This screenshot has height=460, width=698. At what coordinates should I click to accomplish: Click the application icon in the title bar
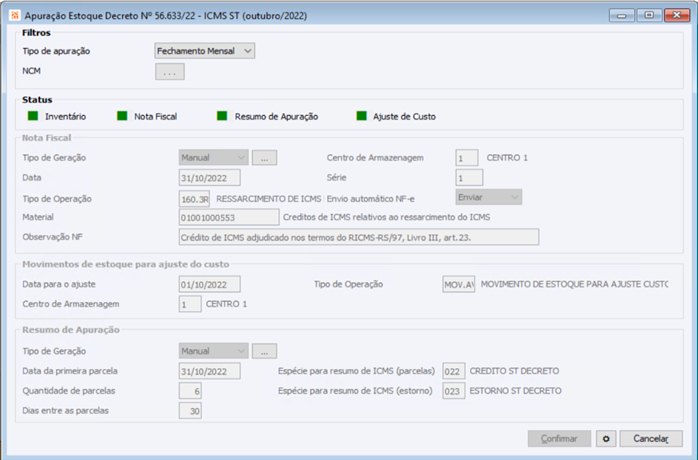tap(15, 16)
